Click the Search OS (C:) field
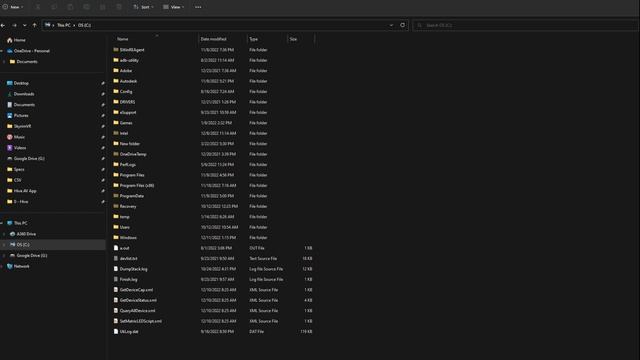Viewport: 640px width, 360px height. click(x=526, y=25)
